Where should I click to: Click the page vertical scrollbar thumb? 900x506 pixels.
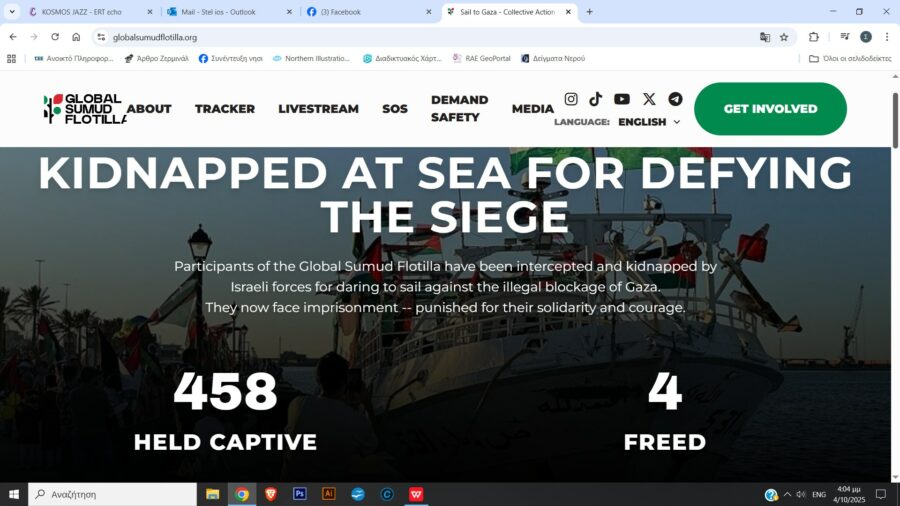pos(895,121)
